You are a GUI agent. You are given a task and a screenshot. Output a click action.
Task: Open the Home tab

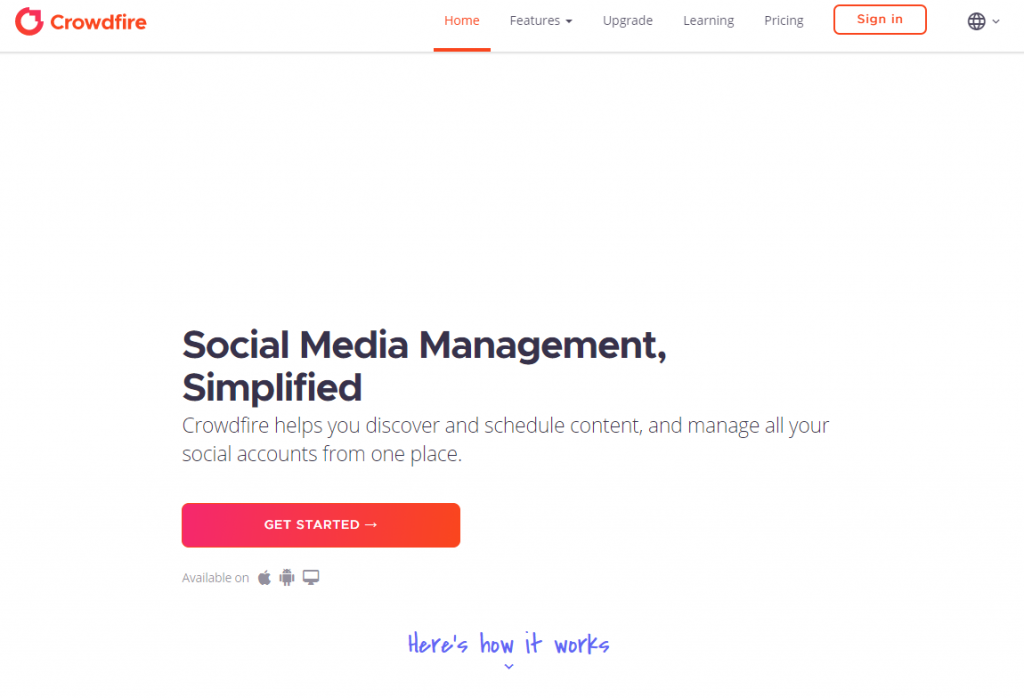(x=462, y=21)
